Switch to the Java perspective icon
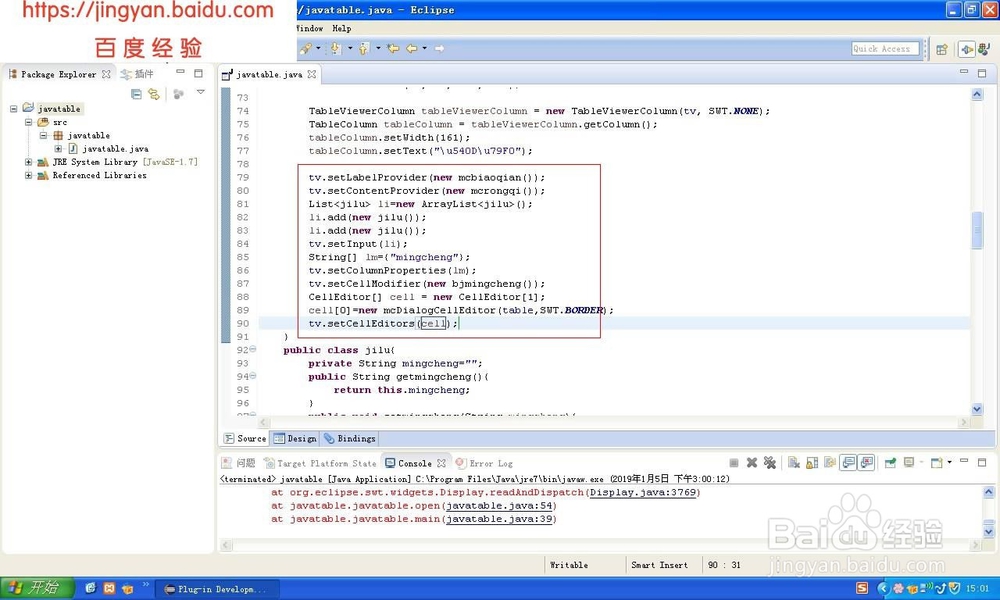 coord(984,49)
